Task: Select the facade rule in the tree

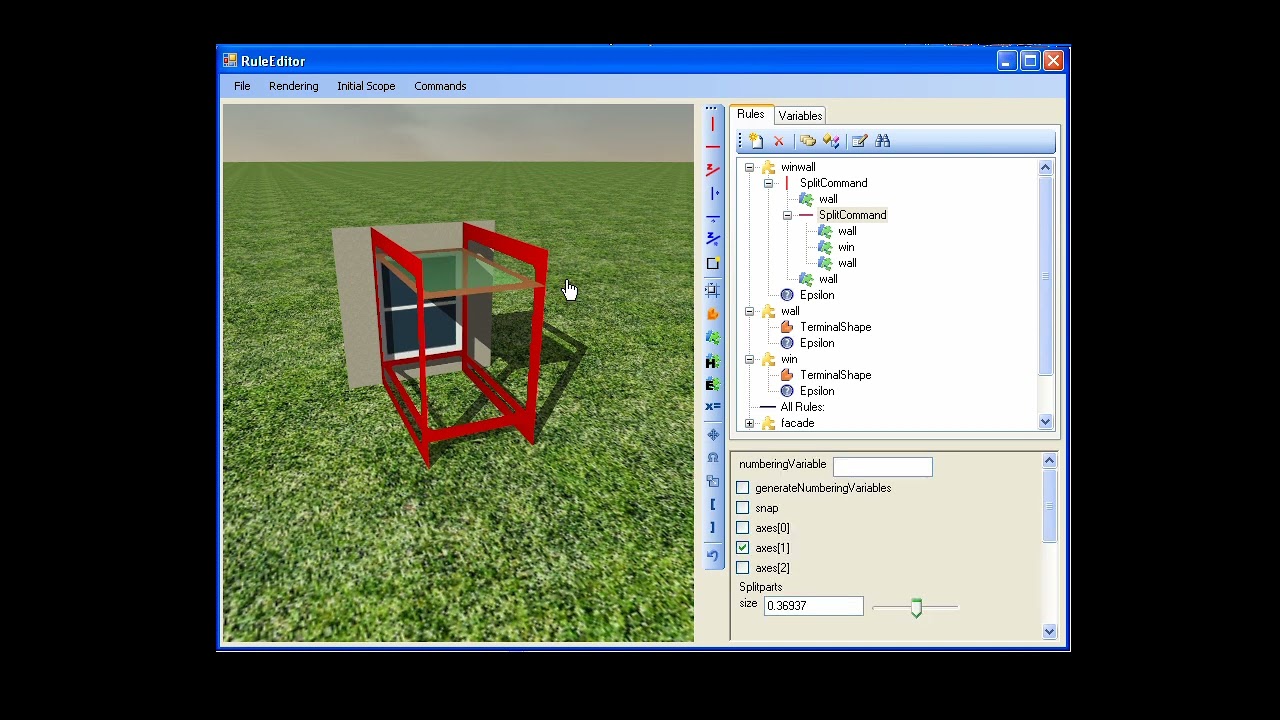Action: coord(797,423)
